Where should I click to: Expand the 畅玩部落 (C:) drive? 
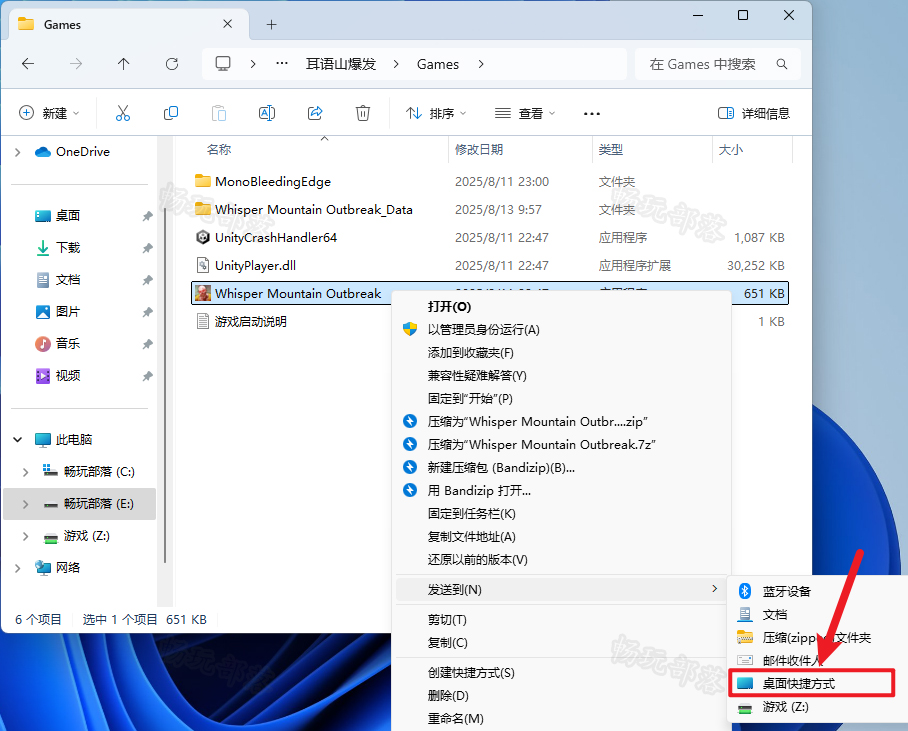click(x=25, y=472)
